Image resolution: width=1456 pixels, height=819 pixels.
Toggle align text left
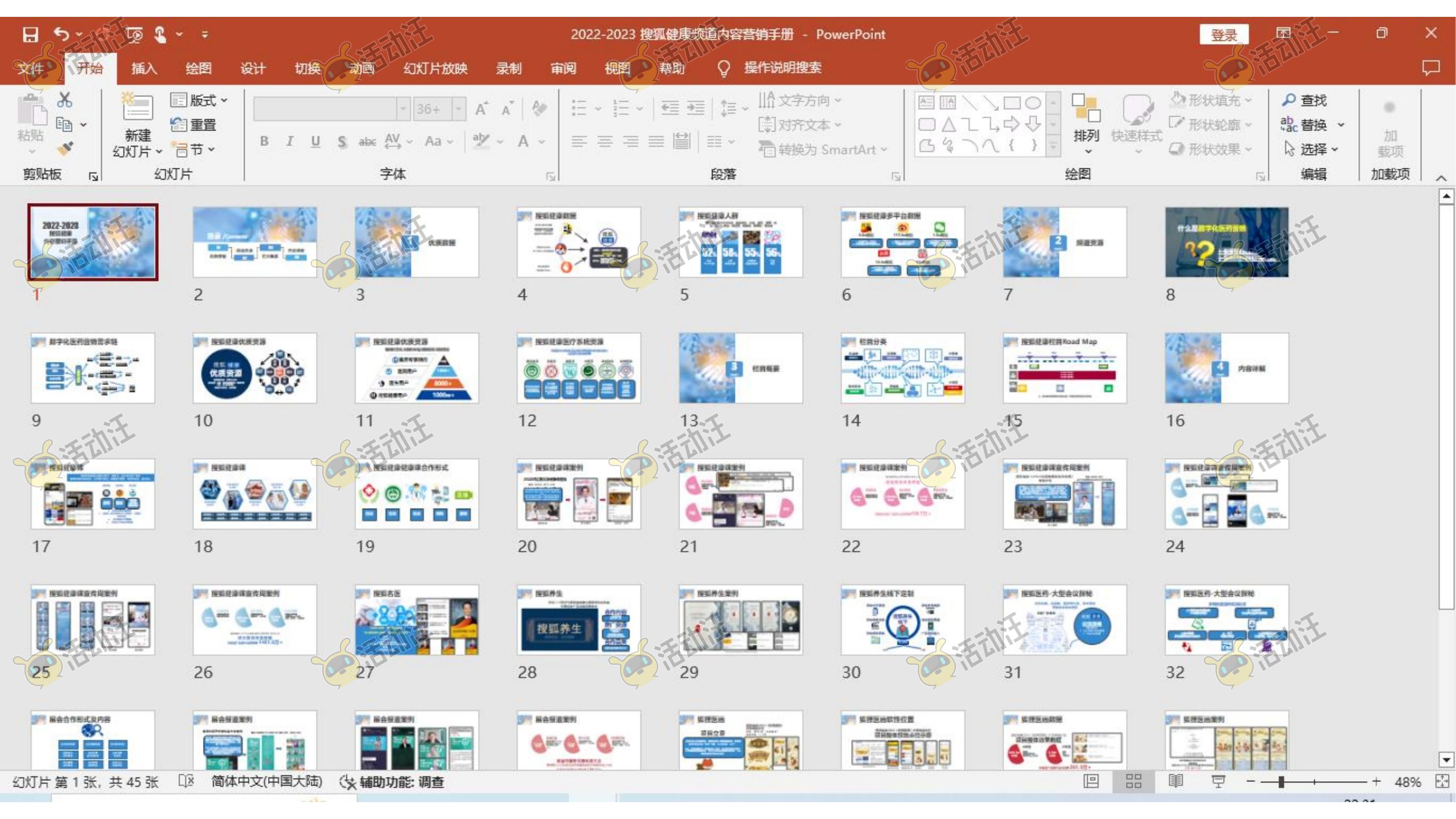pos(579,141)
